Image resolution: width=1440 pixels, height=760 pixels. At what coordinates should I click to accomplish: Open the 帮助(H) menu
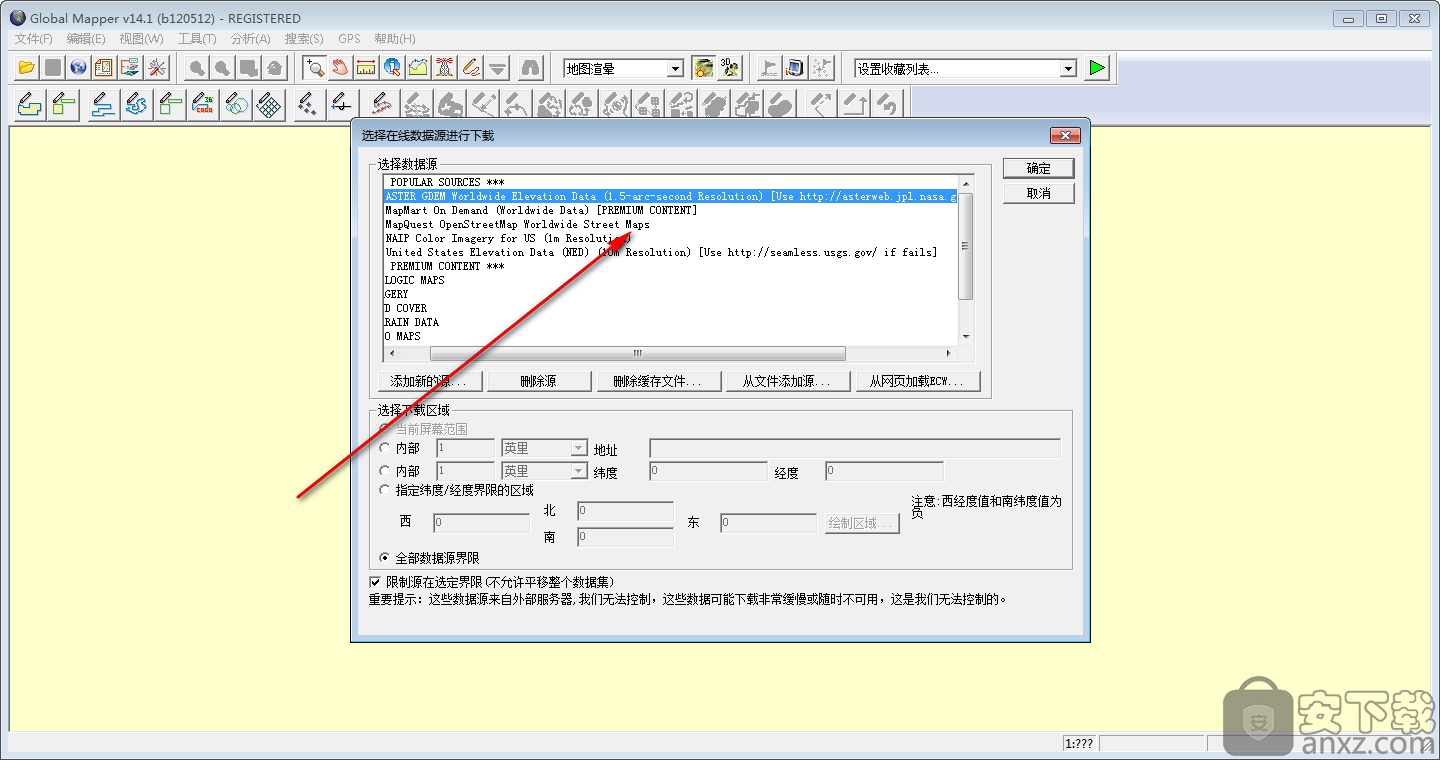pos(395,39)
